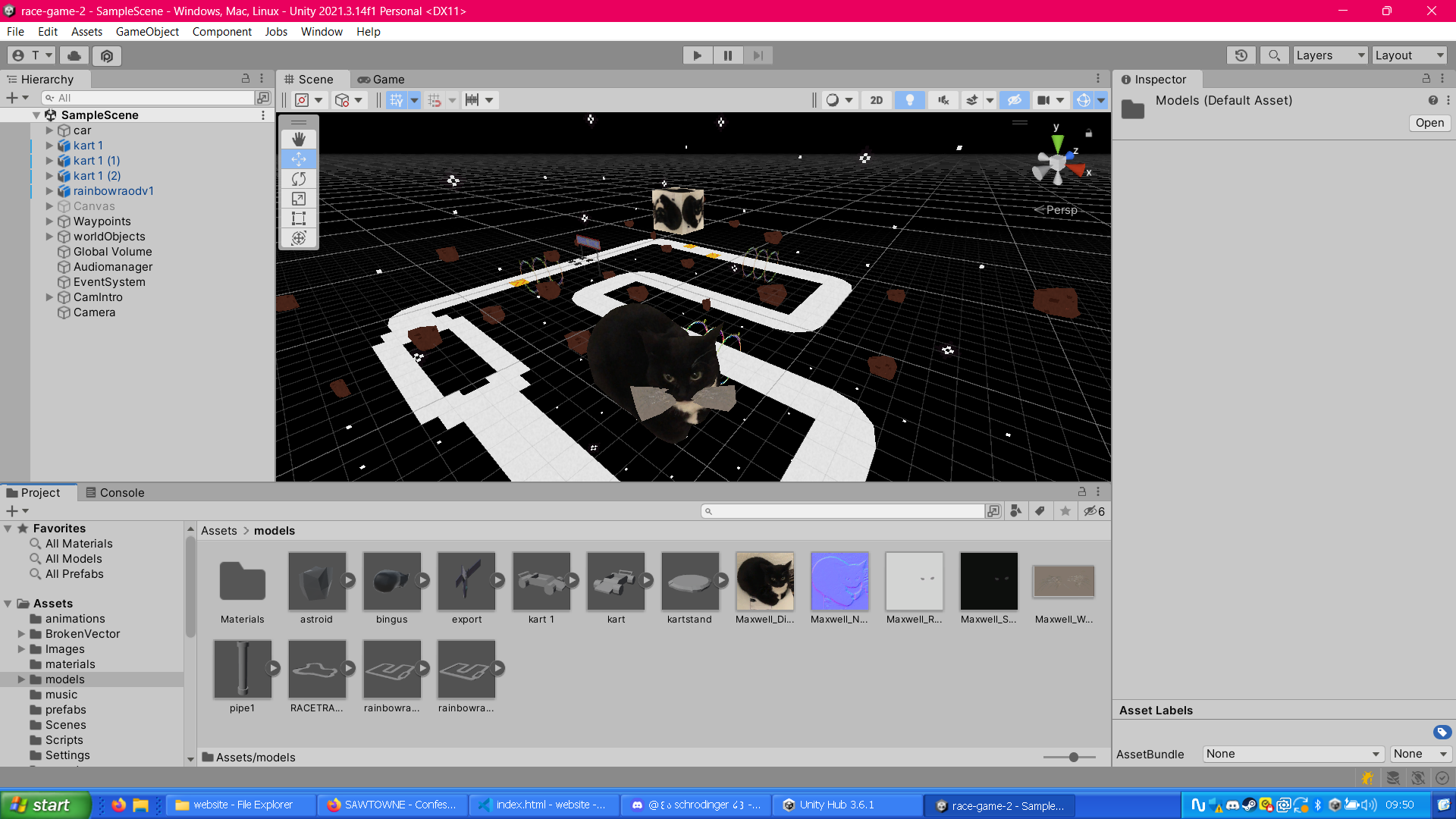Screen dimensions: 1456x819
Task: Expand the Waypoints object in Hierarchy
Action: (49, 221)
